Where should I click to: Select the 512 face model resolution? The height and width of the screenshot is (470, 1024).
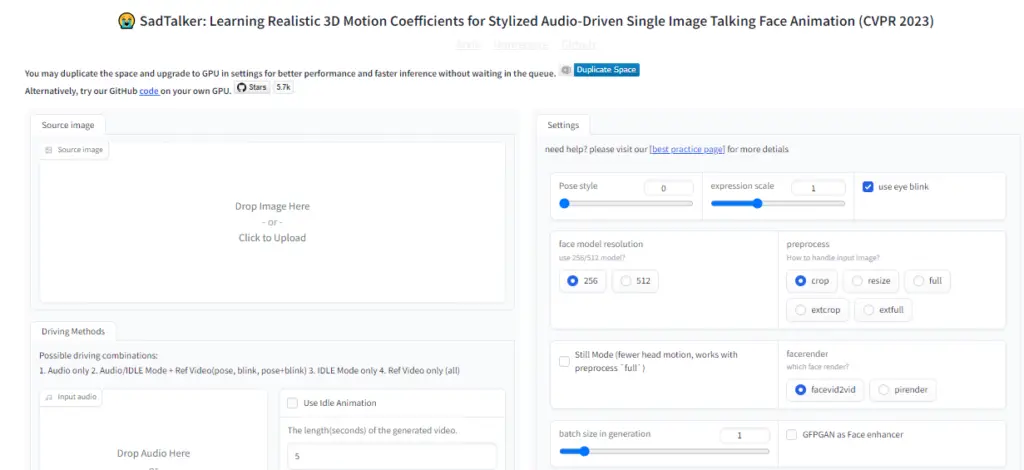click(635, 281)
